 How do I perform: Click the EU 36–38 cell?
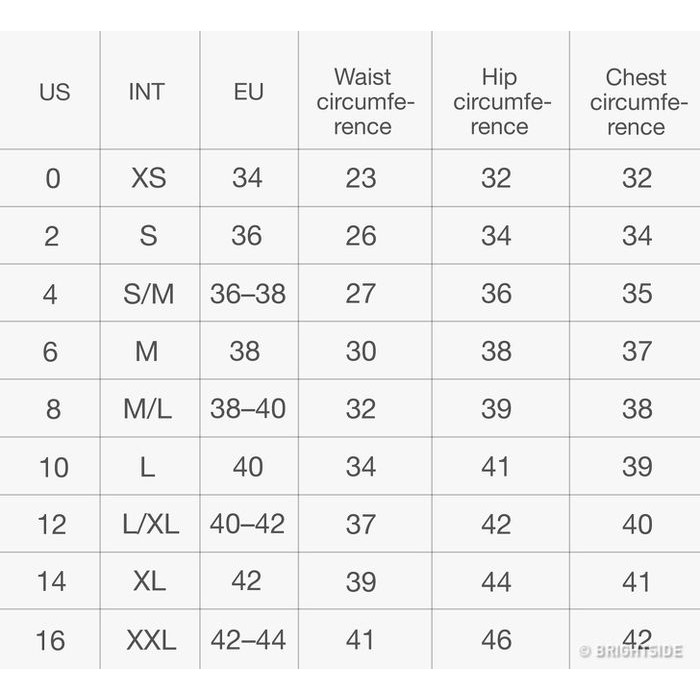pyautogui.click(x=248, y=294)
